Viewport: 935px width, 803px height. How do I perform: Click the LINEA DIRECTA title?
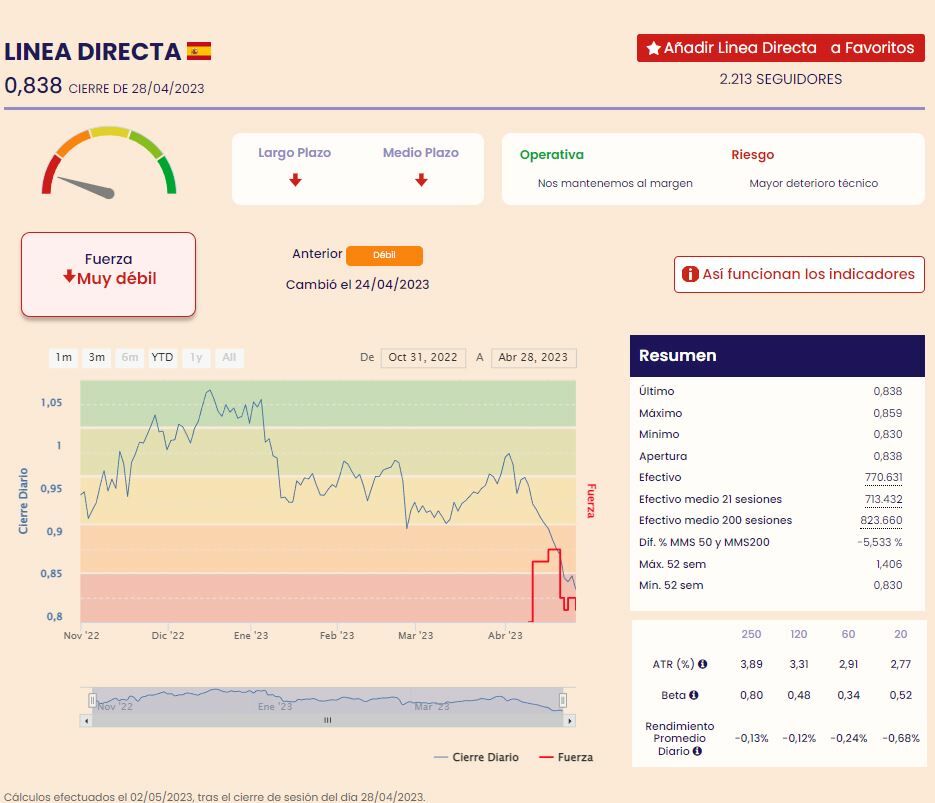[92, 51]
